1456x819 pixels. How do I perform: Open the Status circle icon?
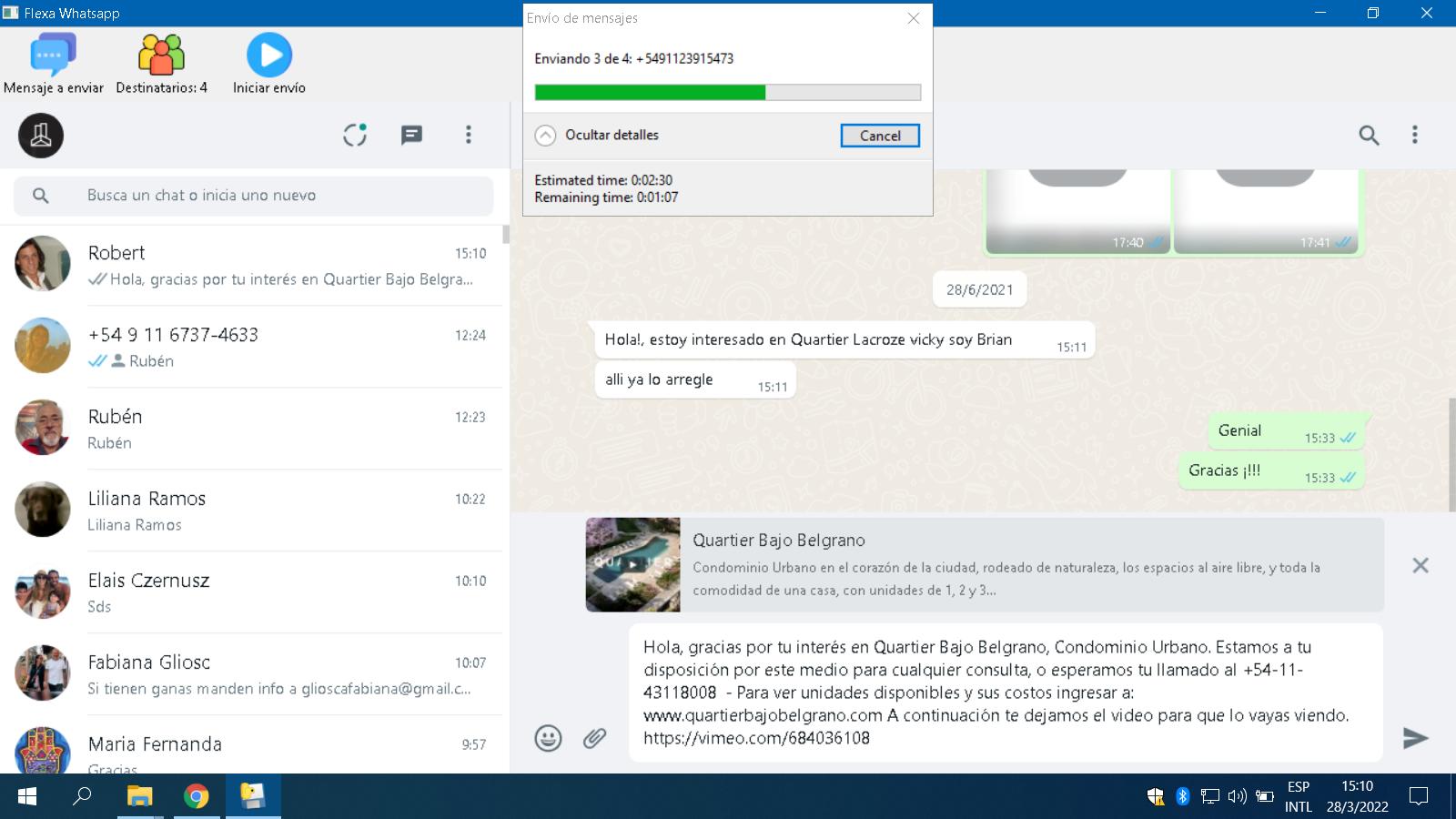pos(355,136)
